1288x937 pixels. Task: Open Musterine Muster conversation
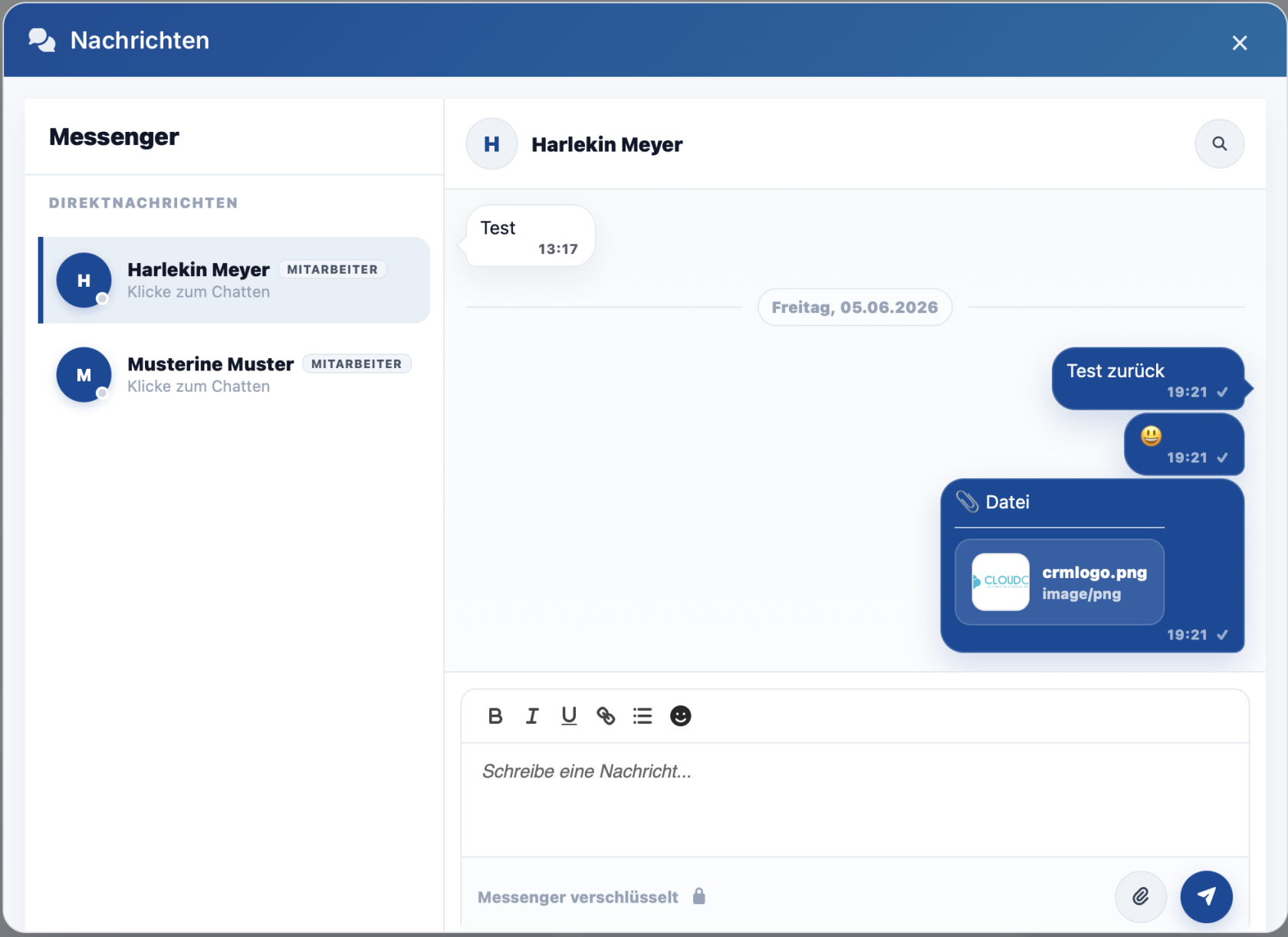coord(235,374)
